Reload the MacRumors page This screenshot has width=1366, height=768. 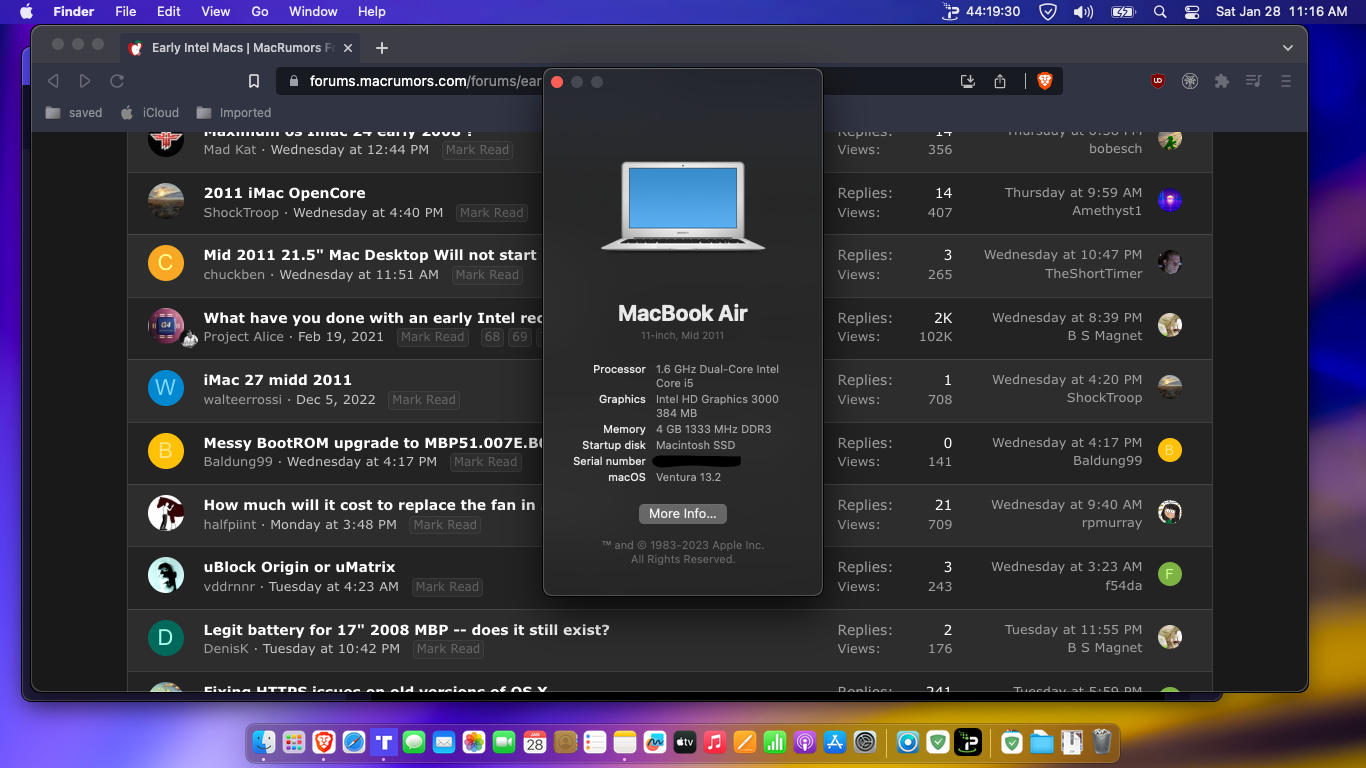point(117,81)
